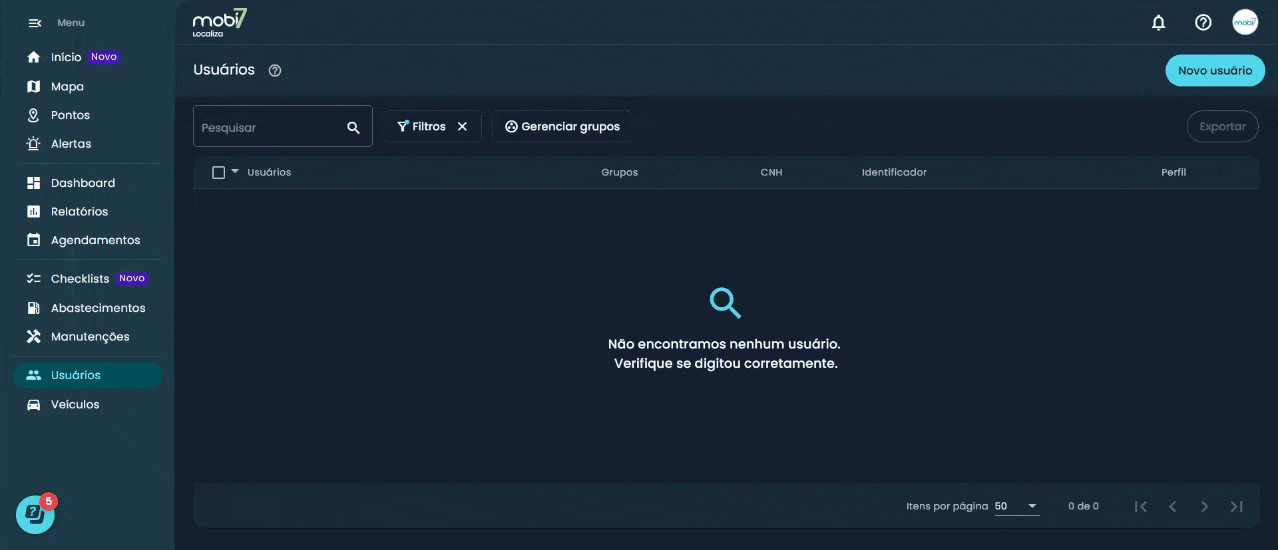Viewport: 1278px width, 550px height.
Task: Go to the last page arrow
Action: 1237,507
